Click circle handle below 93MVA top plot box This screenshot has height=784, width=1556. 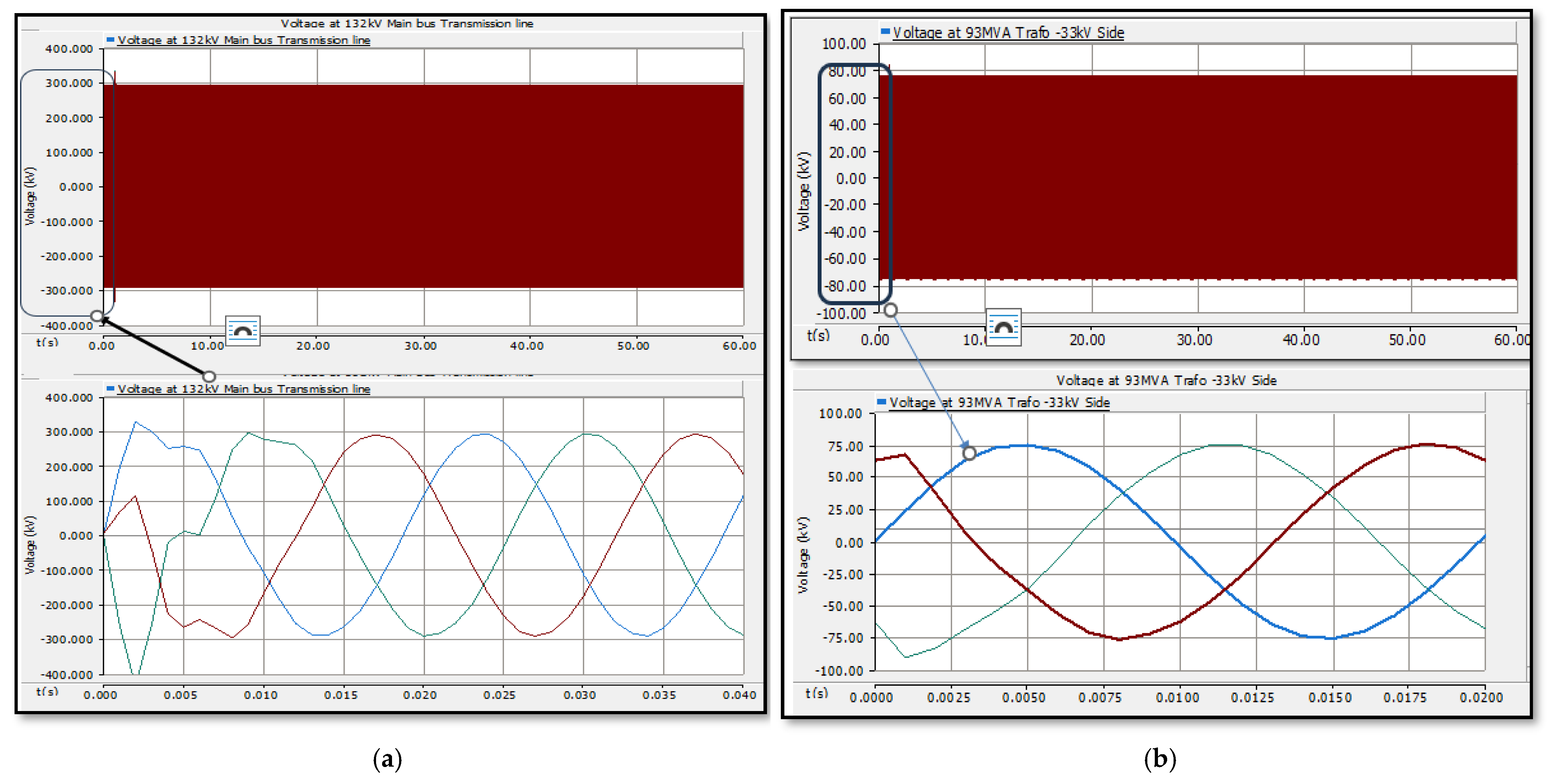[890, 310]
